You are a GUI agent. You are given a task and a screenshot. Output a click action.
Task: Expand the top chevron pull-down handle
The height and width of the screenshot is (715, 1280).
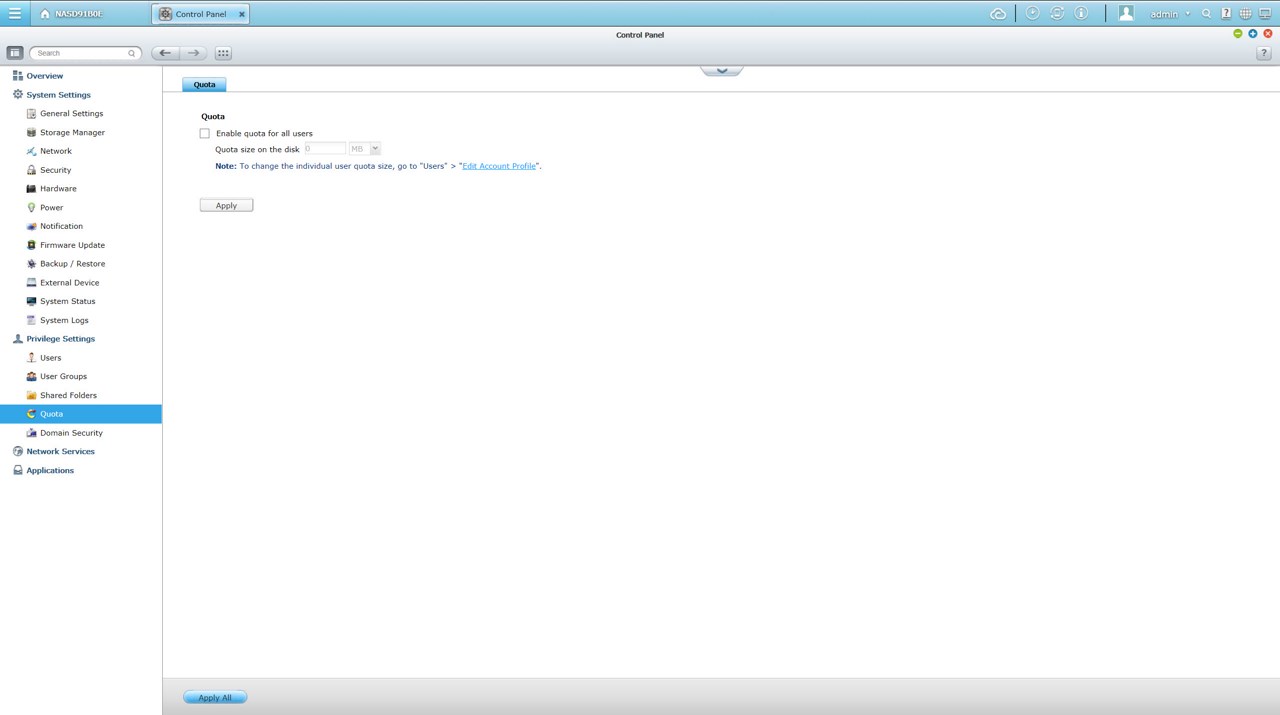[x=721, y=71]
